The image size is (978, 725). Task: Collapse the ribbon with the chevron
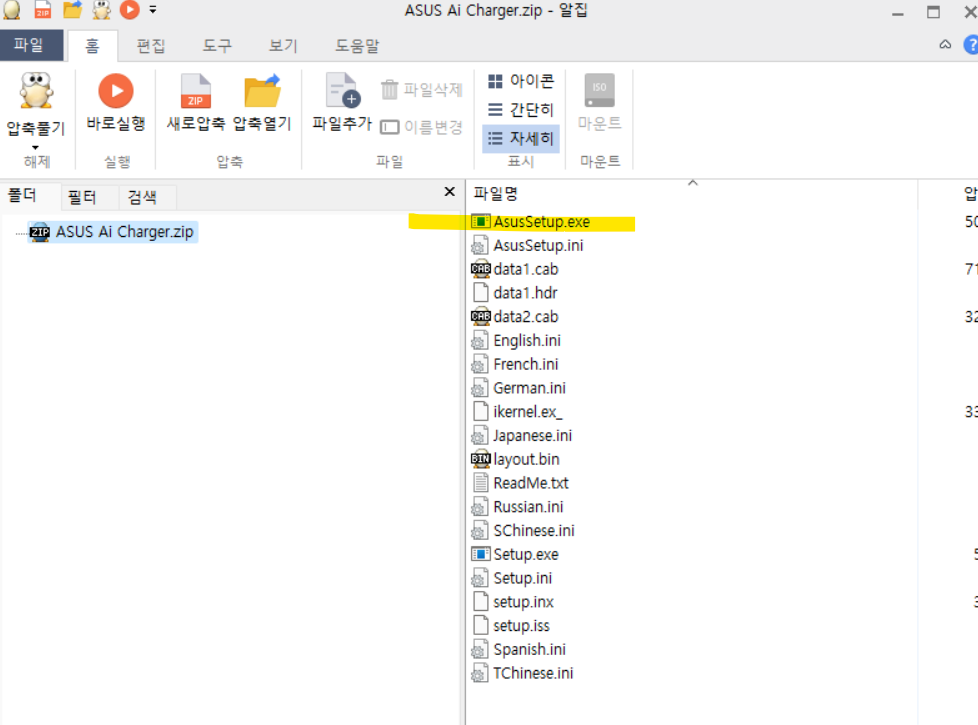tap(946, 44)
